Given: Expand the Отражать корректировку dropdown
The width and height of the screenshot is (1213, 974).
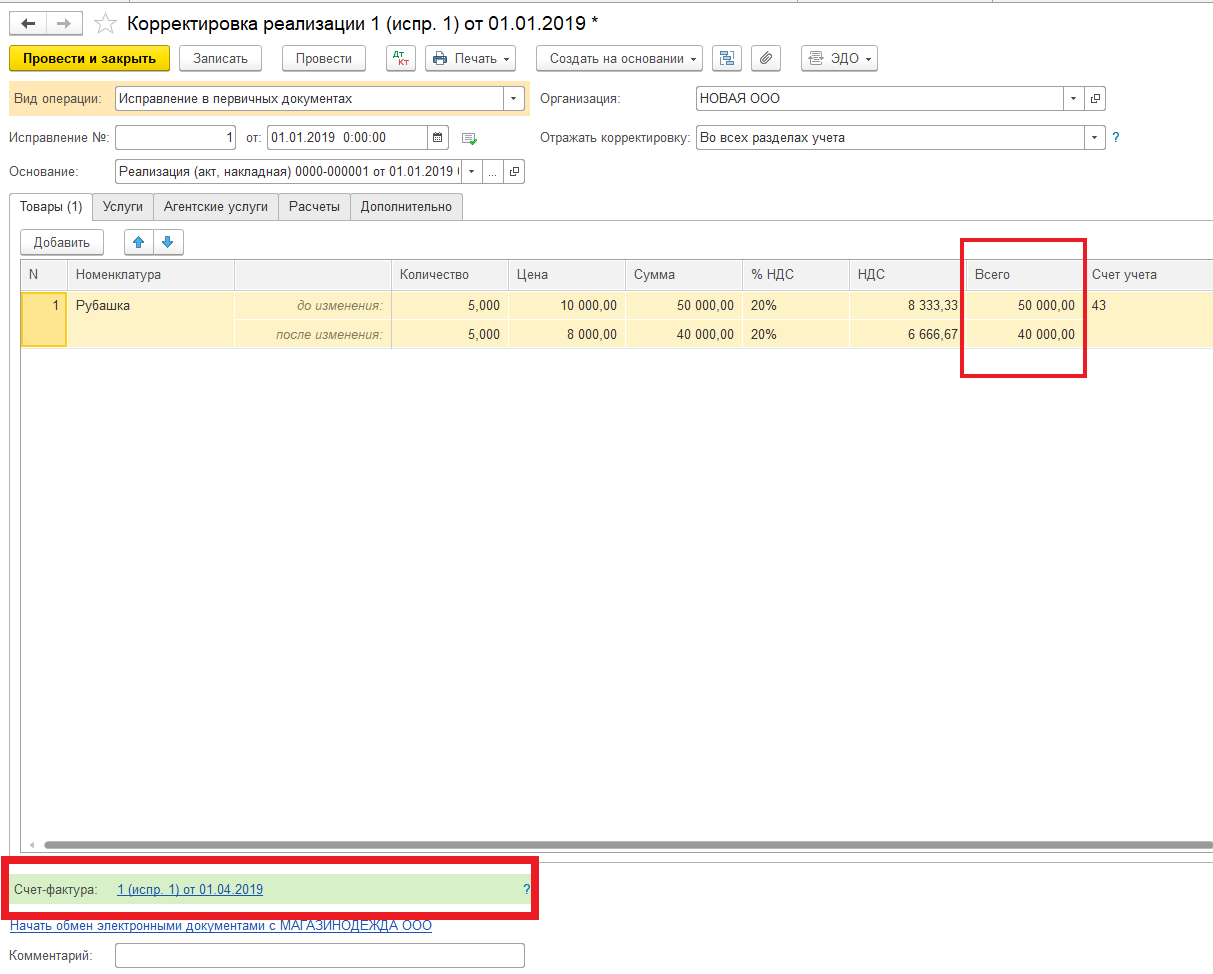Looking at the screenshot, I should click(x=1095, y=138).
